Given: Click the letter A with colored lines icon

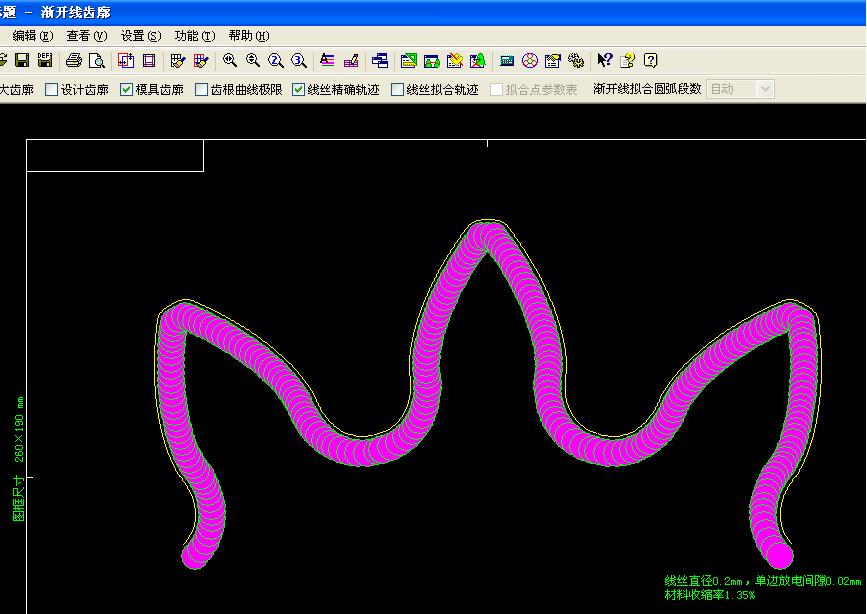Looking at the screenshot, I should pyautogui.click(x=327, y=60).
